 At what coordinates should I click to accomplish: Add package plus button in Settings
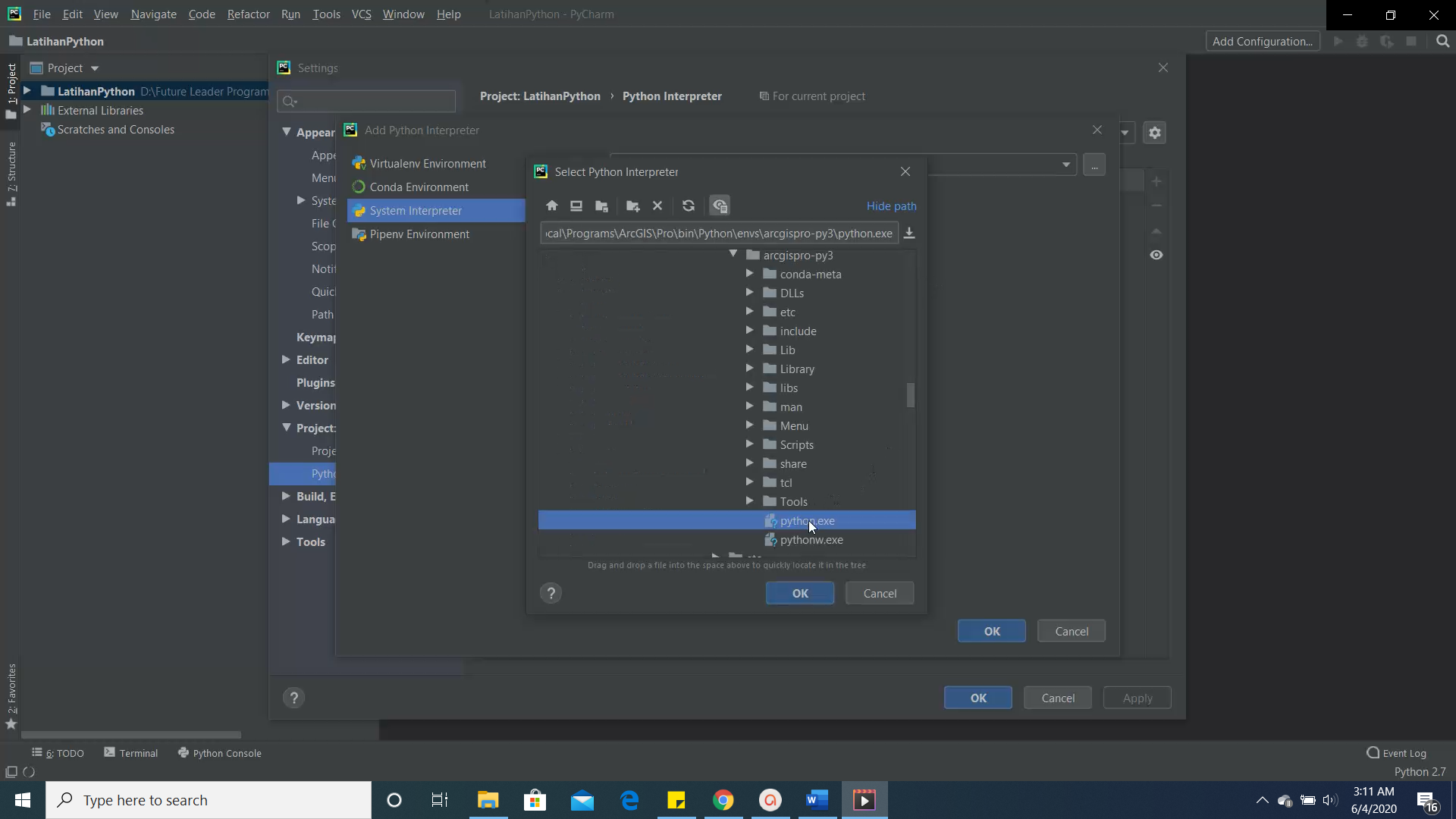coord(1156,181)
